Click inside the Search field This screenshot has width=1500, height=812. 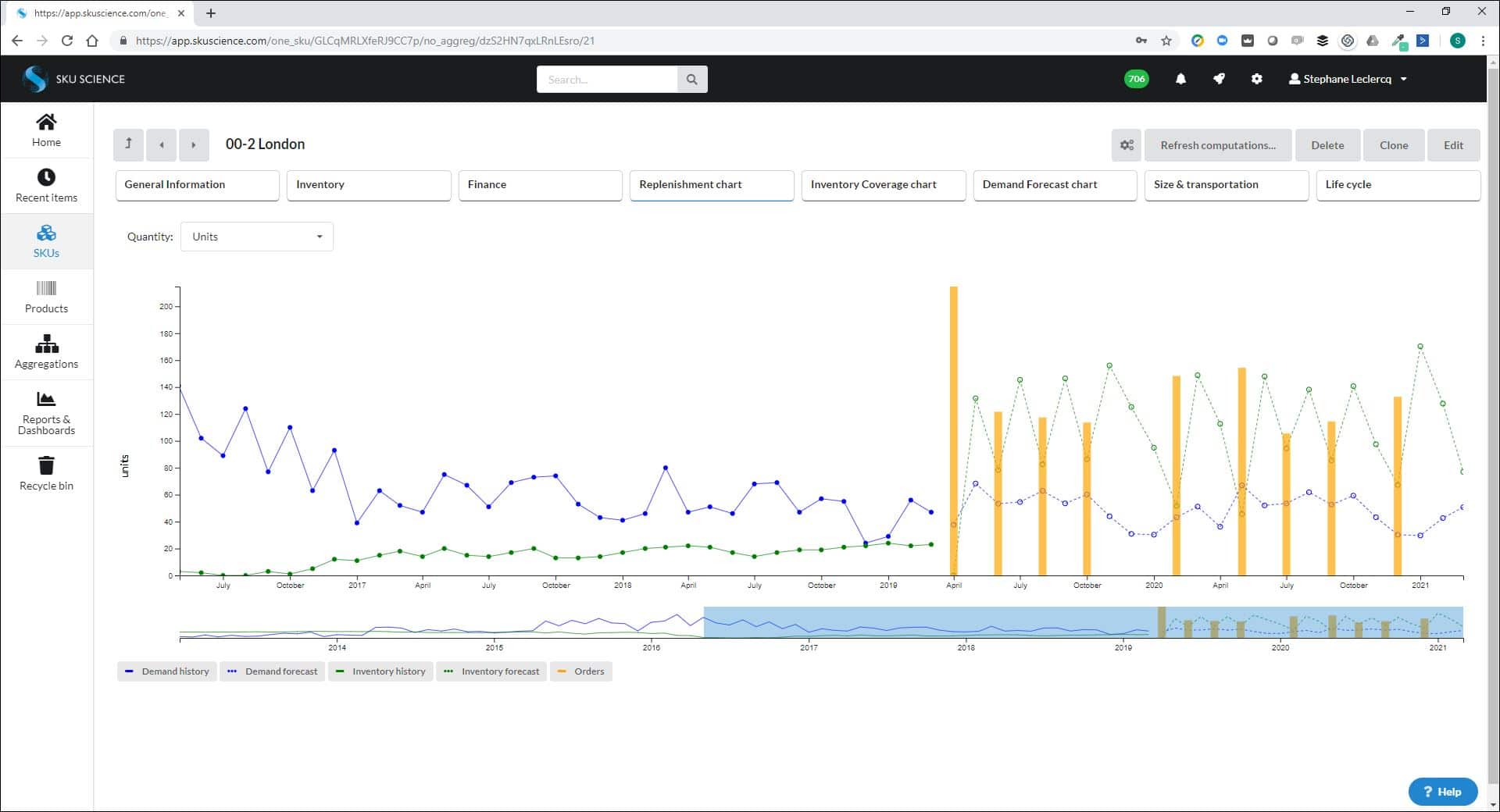pyautogui.click(x=609, y=79)
